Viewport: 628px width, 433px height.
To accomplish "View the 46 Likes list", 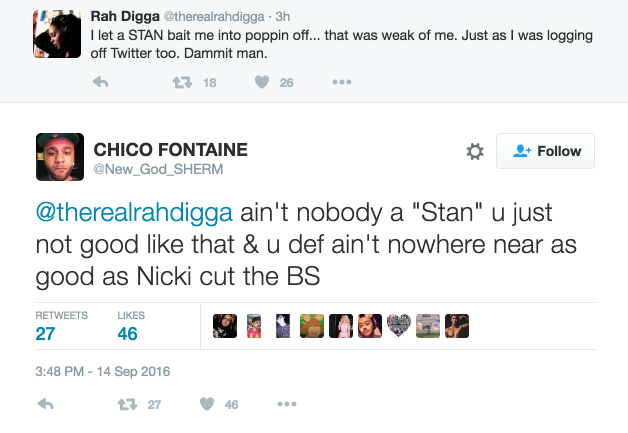I will pos(128,326).
